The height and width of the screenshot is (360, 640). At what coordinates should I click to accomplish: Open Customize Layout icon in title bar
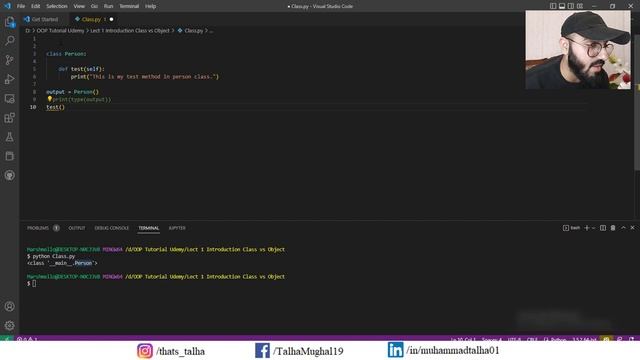pos(580,6)
